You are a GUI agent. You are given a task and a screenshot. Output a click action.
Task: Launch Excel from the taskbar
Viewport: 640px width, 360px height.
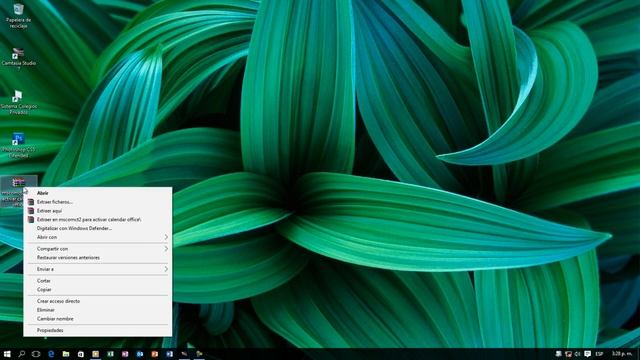(110, 354)
